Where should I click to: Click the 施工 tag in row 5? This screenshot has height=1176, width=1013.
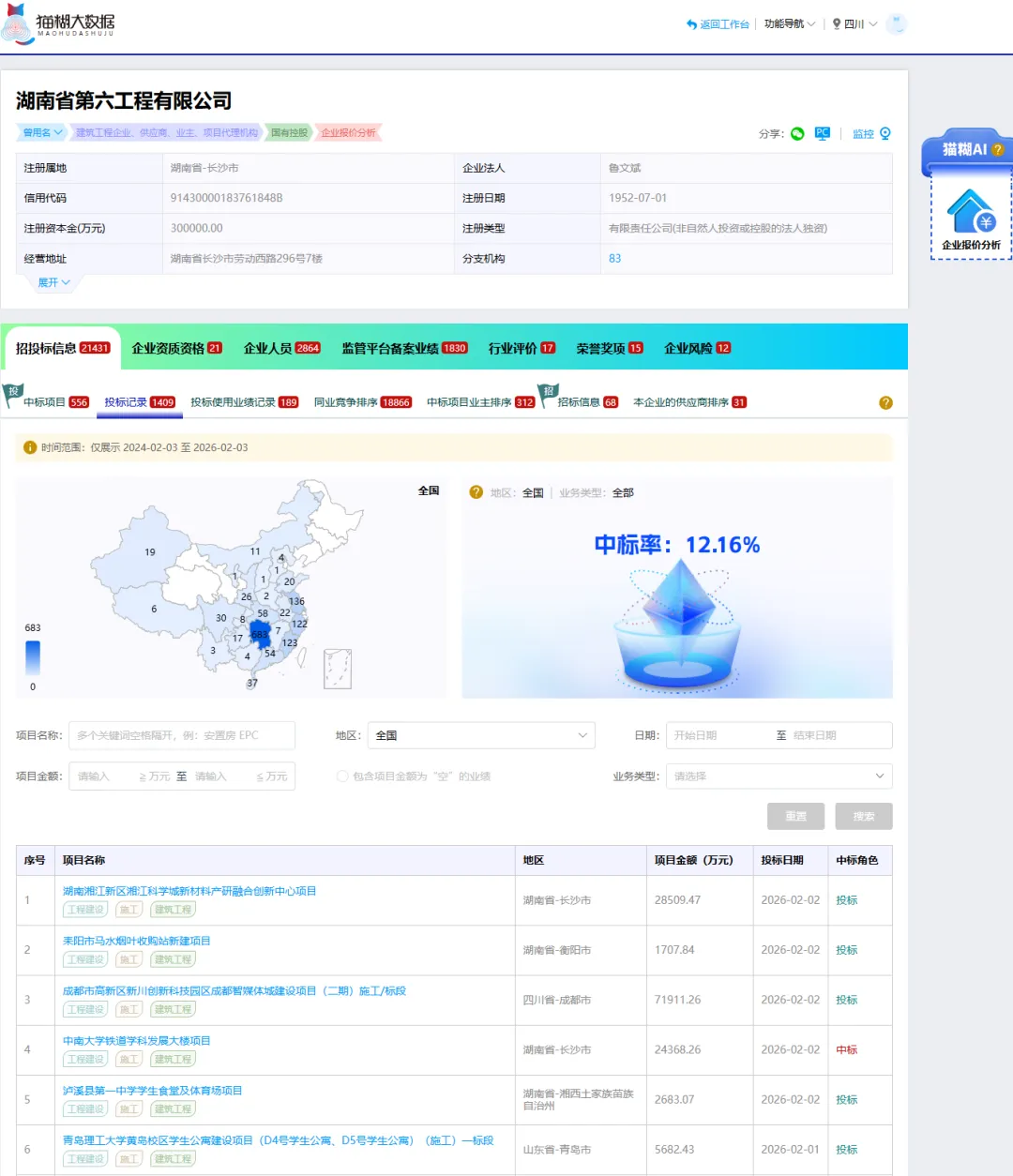point(129,1109)
